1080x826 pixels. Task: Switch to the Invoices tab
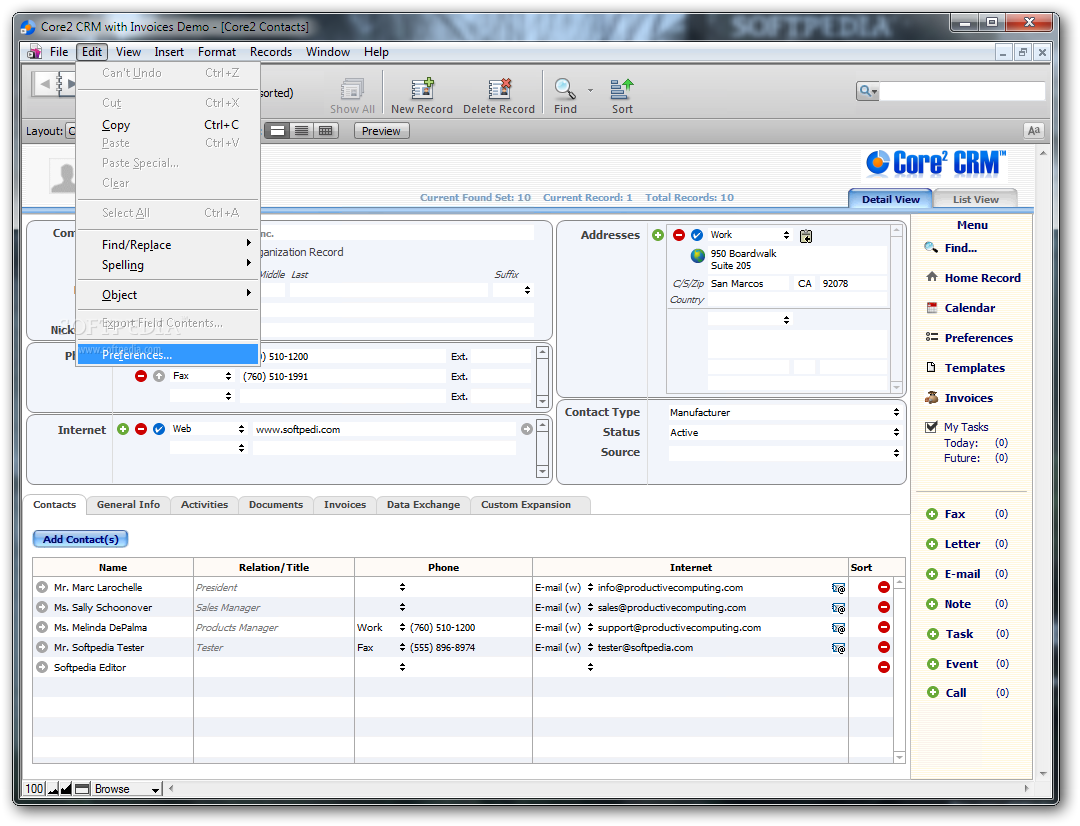tap(345, 505)
